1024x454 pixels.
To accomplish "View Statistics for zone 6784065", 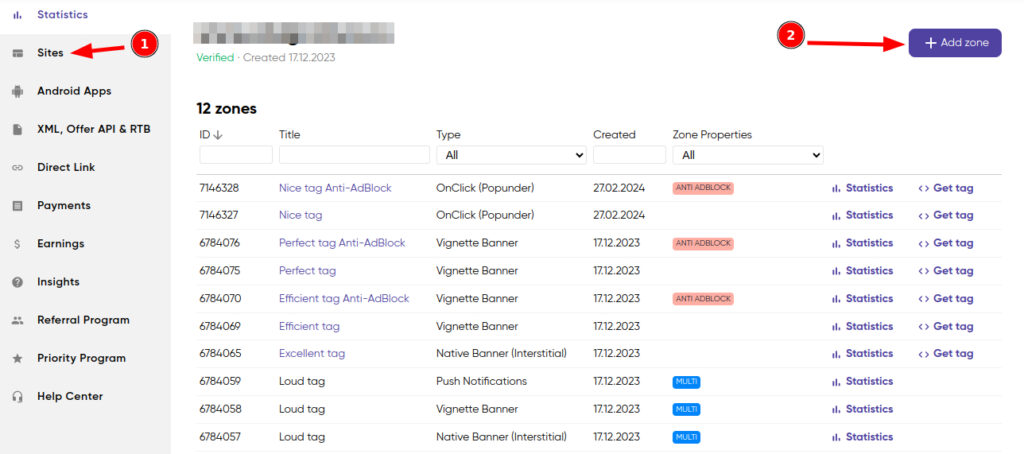I will 862,353.
